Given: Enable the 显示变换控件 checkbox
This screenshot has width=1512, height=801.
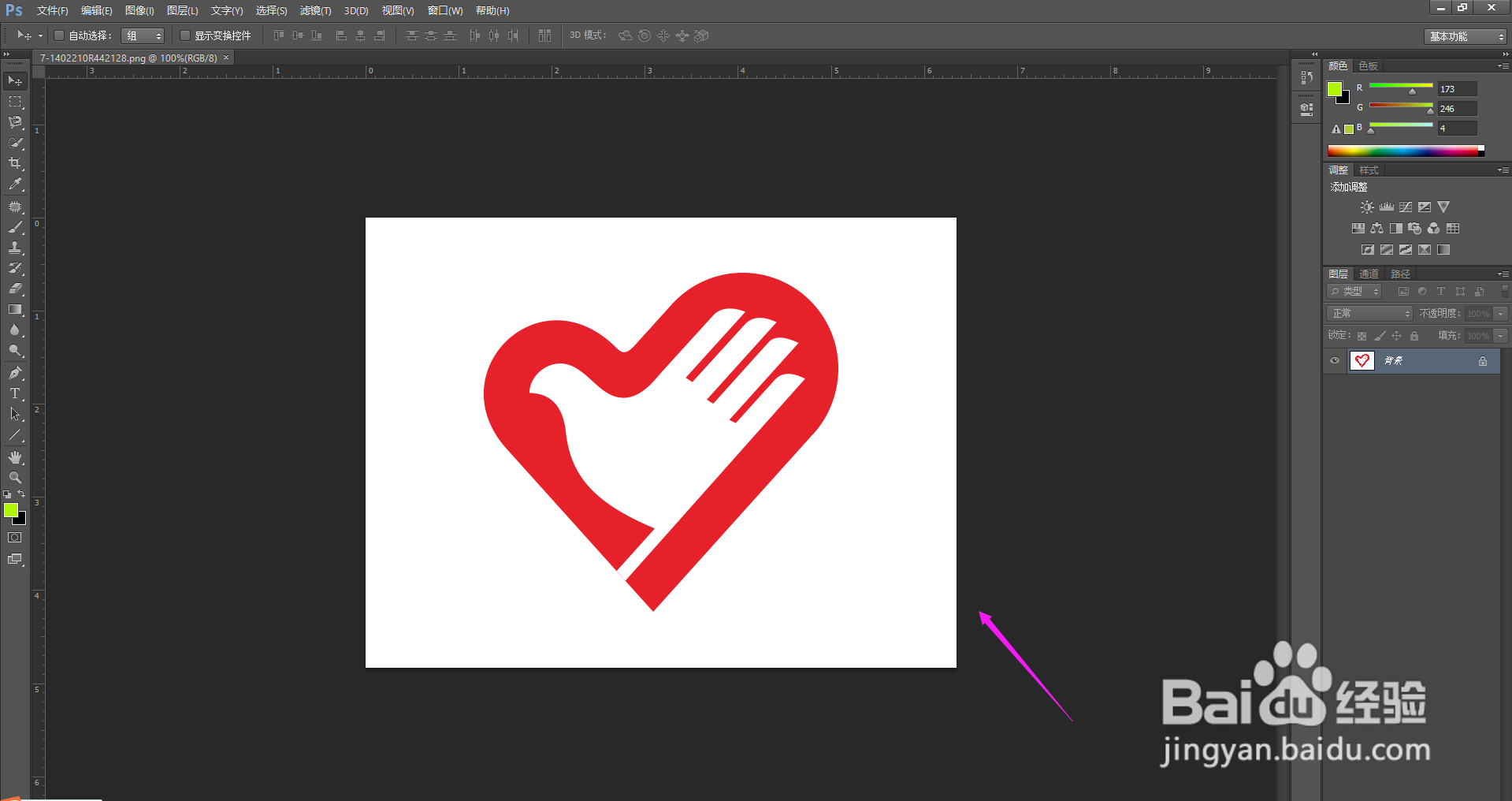Looking at the screenshot, I should tap(185, 35).
